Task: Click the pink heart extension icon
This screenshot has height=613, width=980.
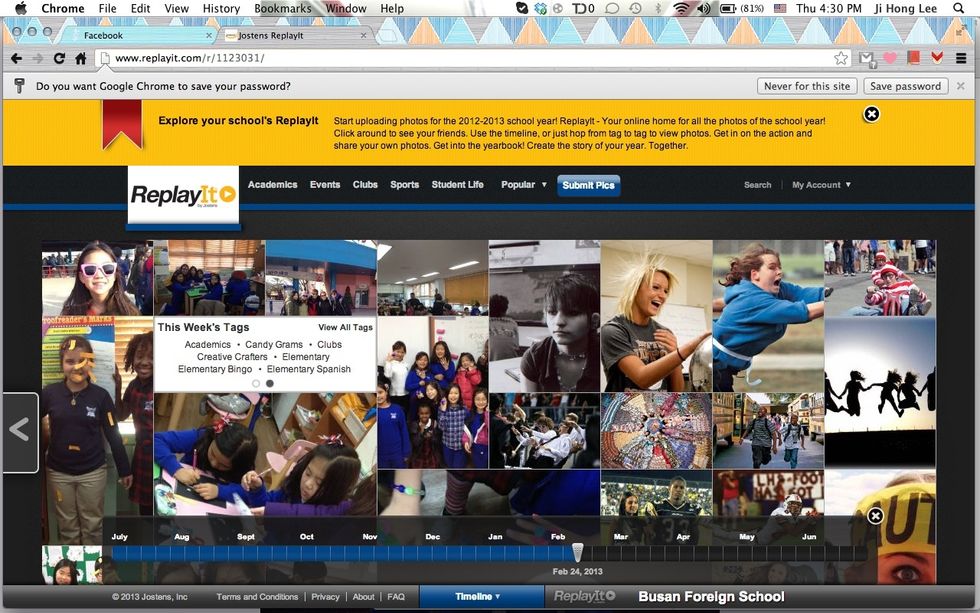Action: 890,58
